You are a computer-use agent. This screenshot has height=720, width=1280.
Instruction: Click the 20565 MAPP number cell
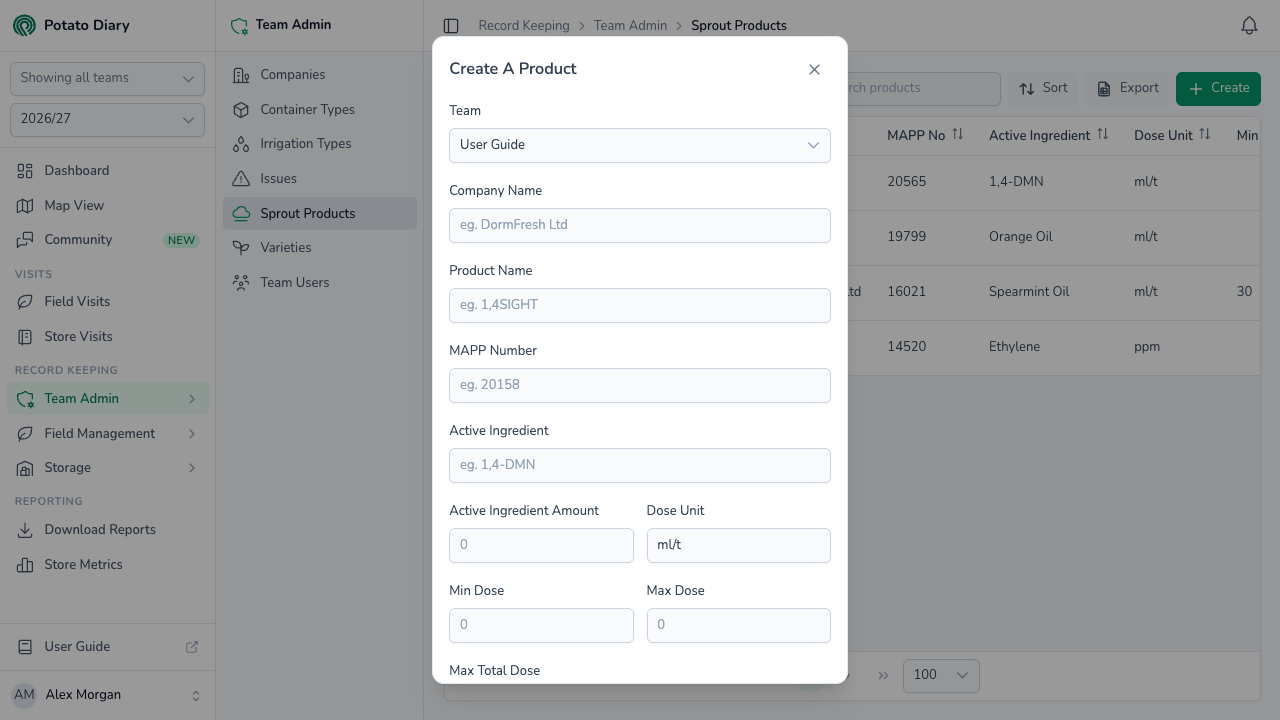(x=906, y=182)
